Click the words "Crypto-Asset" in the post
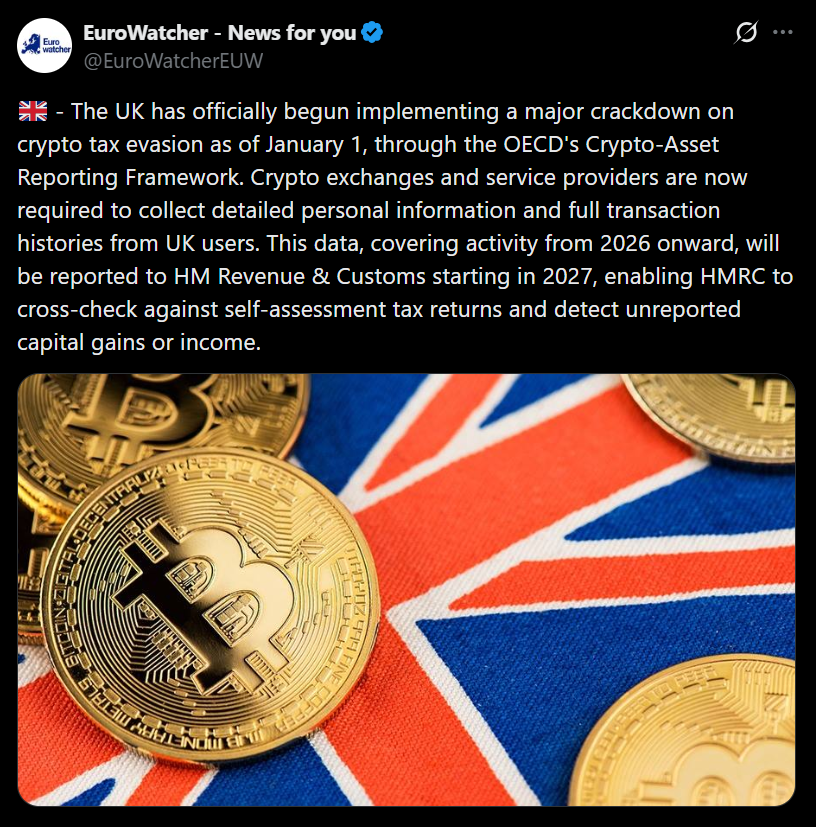 pos(652,145)
